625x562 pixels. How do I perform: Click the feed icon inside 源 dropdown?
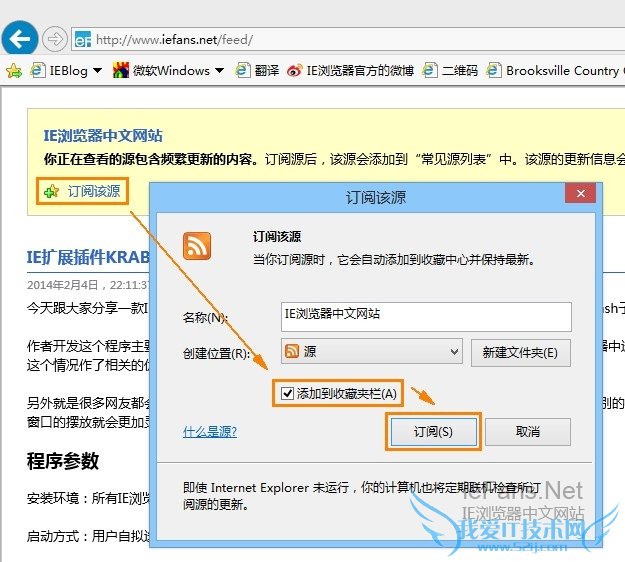(x=292, y=351)
